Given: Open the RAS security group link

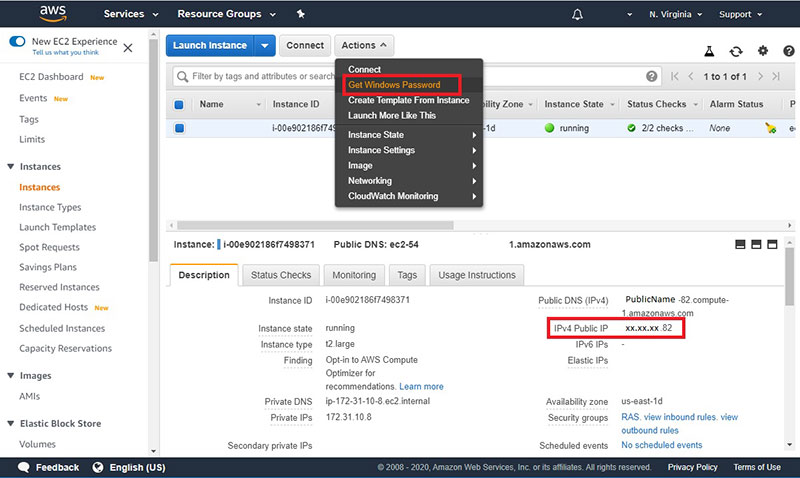Looking at the screenshot, I should [x=630, y=417].
